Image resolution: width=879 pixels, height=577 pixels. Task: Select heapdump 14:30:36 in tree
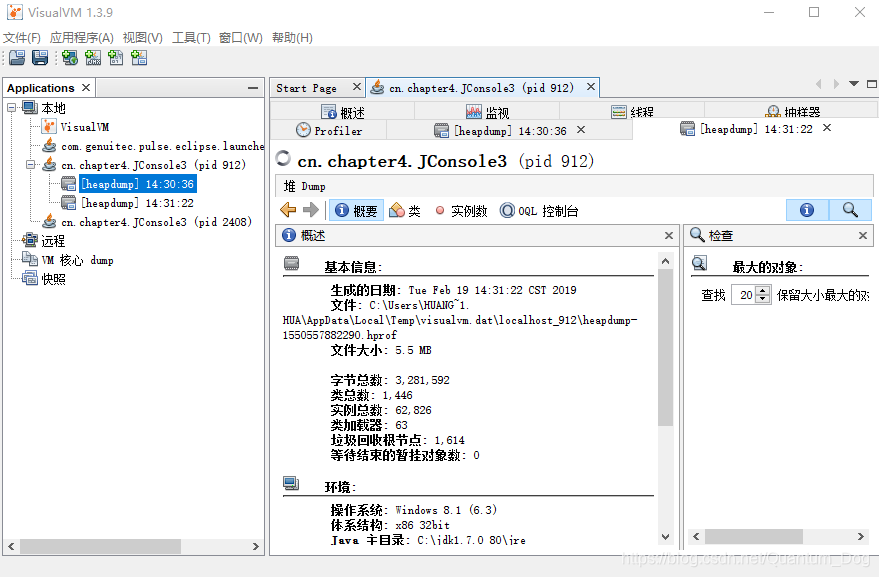click(138, 184)
